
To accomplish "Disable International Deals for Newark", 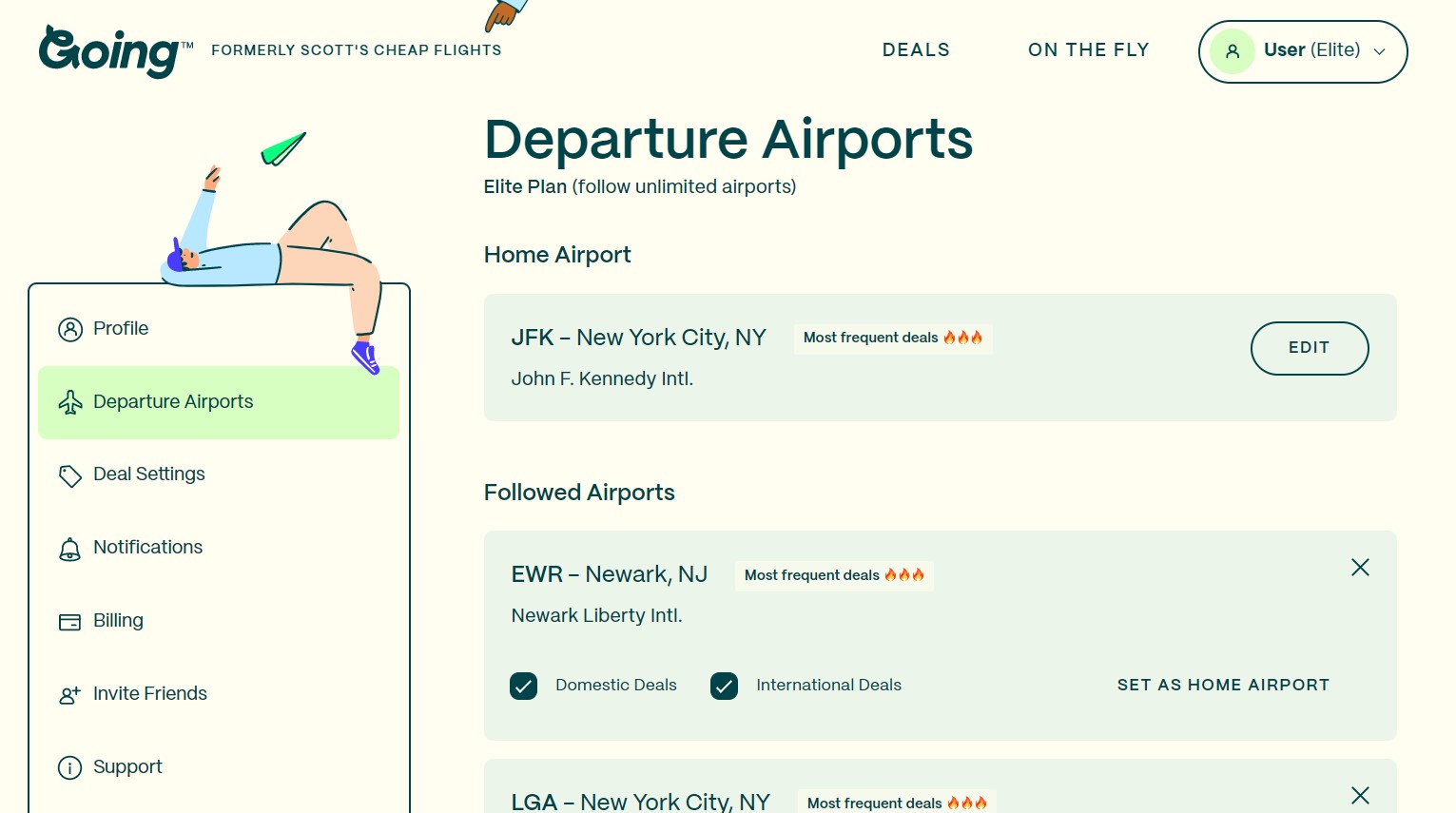I will [x=725, y=686].
